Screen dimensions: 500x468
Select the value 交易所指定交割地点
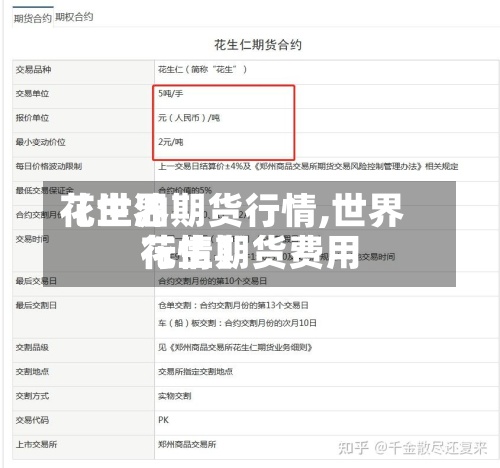(196, 372)
